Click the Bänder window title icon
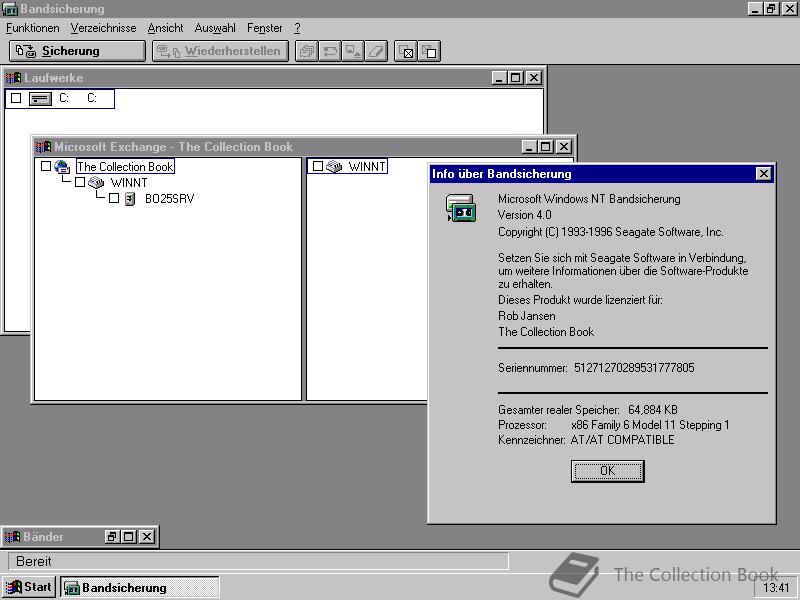The image size is (800, 600). [x=12, y=537]
